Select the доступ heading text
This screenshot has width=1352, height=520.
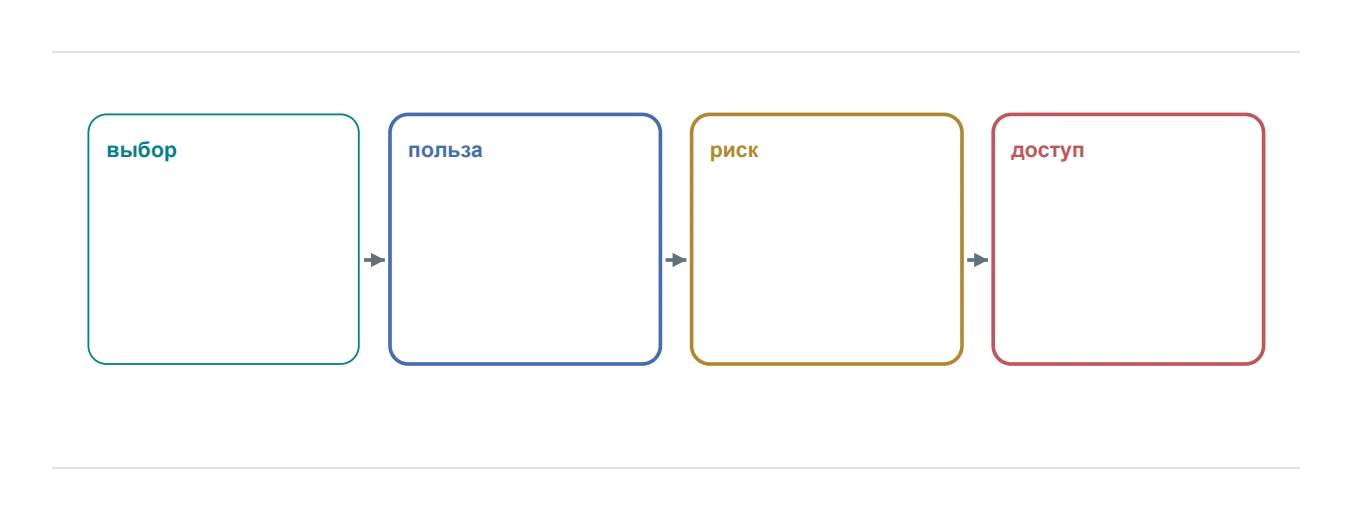click(x=1047, y=151)
